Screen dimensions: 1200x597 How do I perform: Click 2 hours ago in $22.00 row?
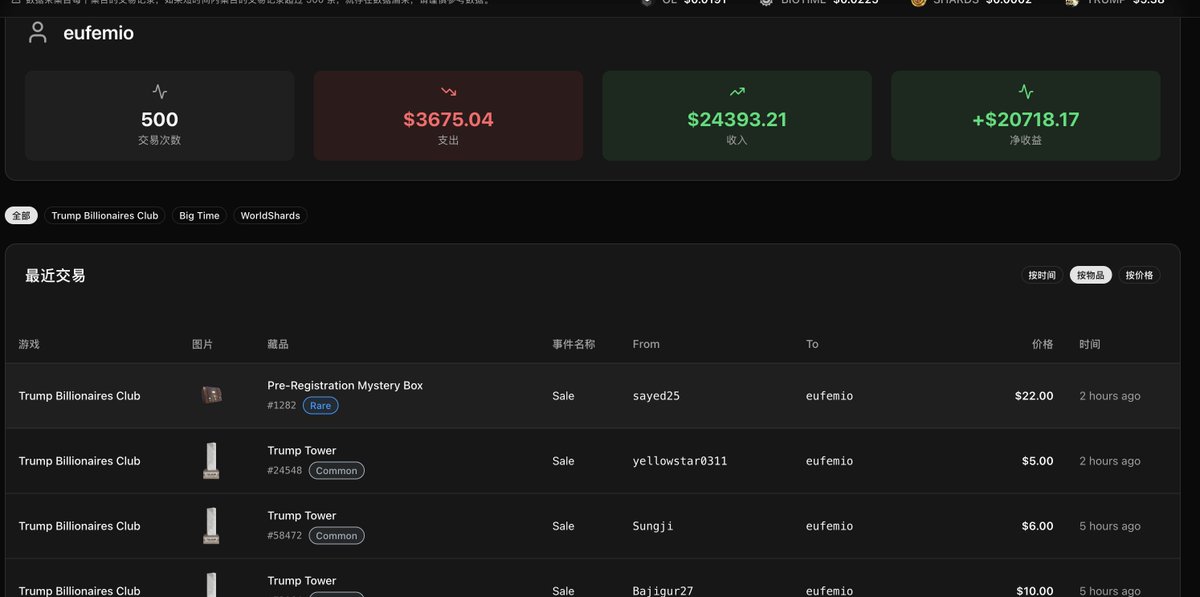[1110, 396]
